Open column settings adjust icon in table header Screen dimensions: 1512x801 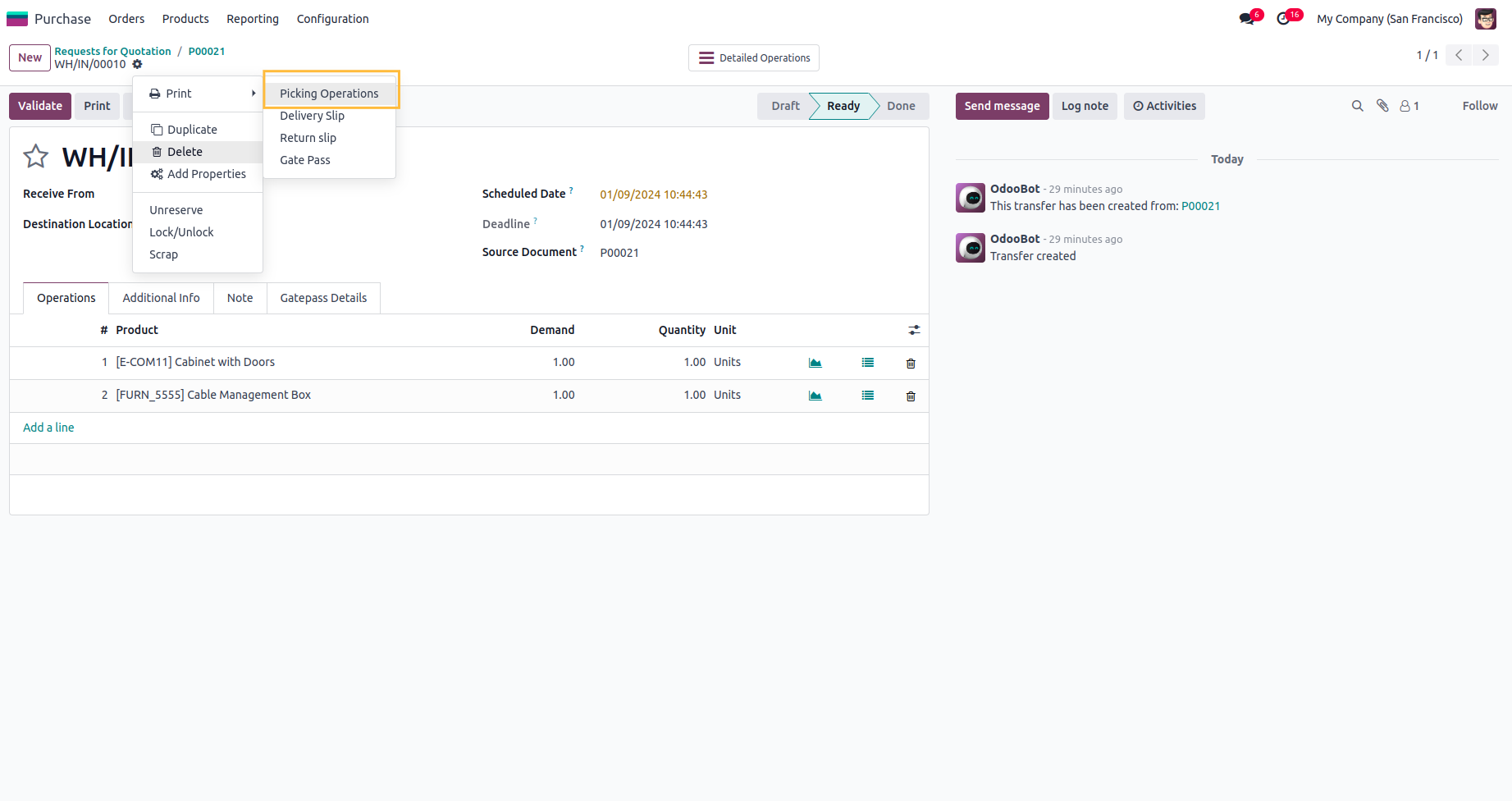point(914,330)
